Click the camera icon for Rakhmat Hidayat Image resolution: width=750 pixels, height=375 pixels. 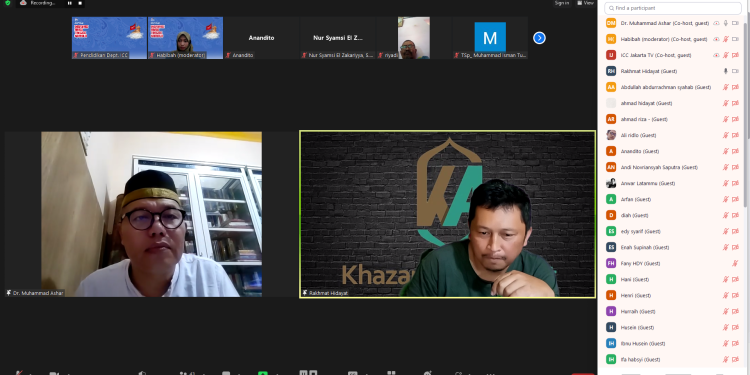[735, 71]
